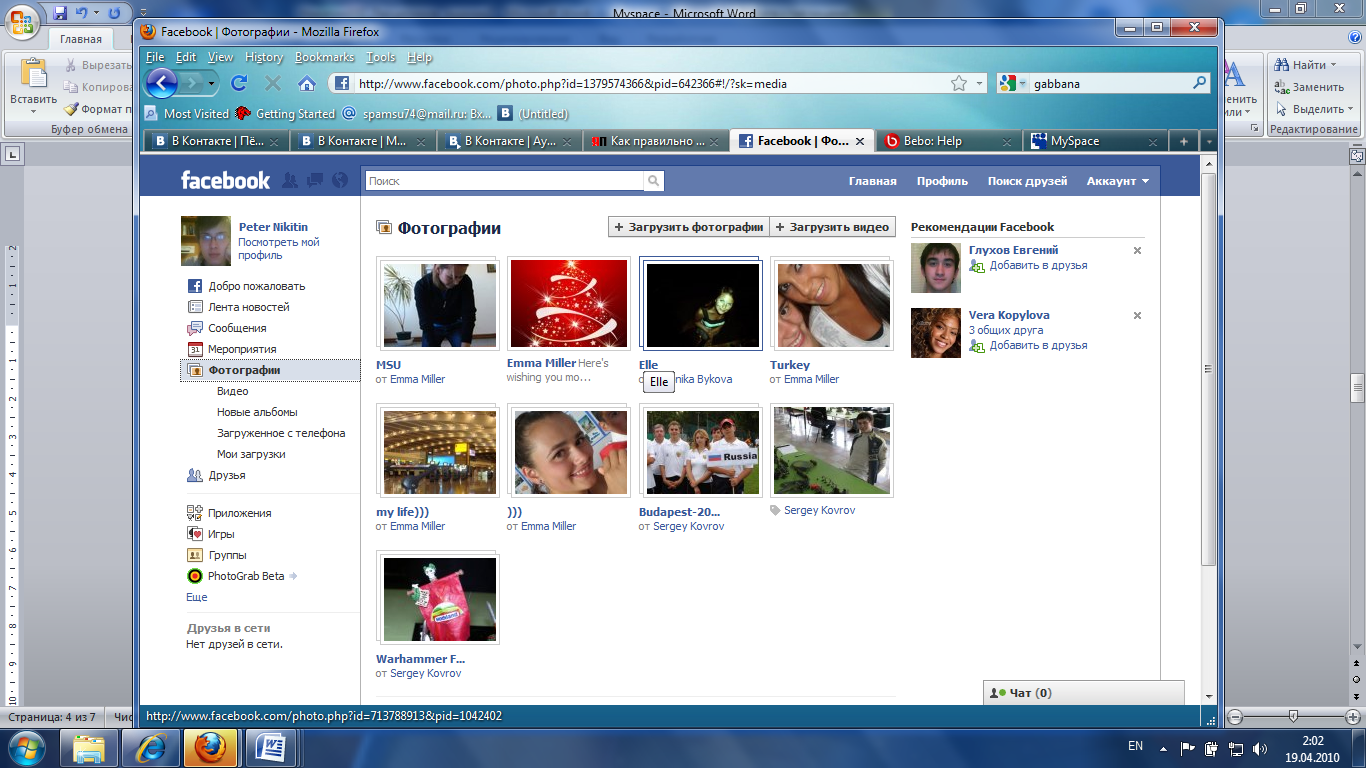The height and width of the screenshot is (768, 1366).
Task: Open the Tools menu
Action: tap(381, 57)
